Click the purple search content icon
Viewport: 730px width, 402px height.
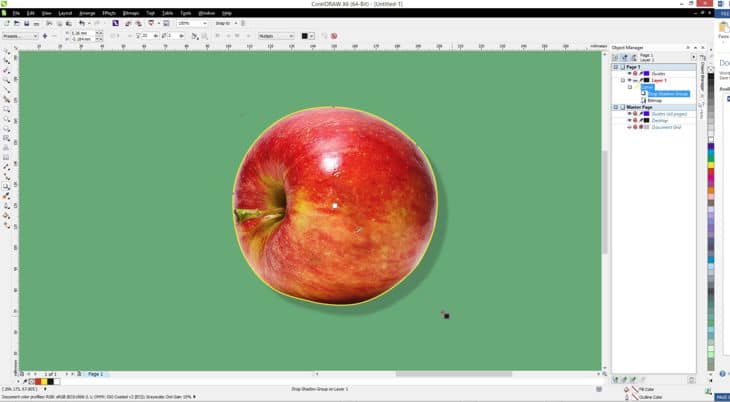[115, 23]
